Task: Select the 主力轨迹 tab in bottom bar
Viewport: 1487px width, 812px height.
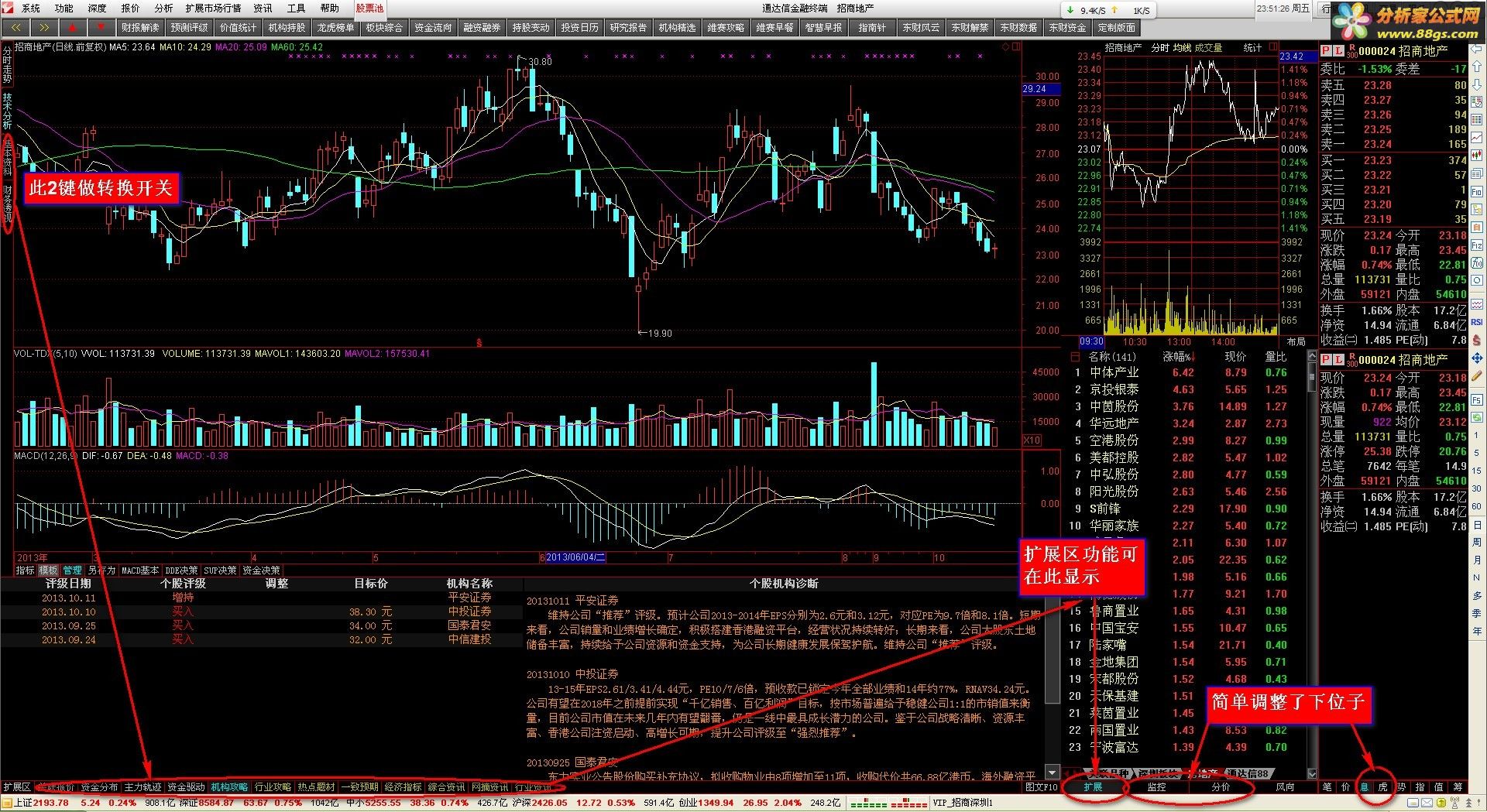Action: coord(143,786)
